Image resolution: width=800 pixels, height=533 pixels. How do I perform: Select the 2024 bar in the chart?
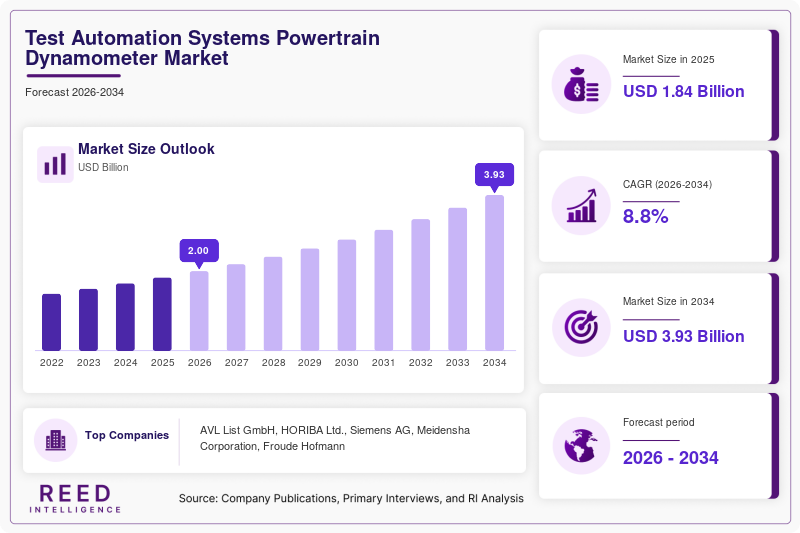126,317
